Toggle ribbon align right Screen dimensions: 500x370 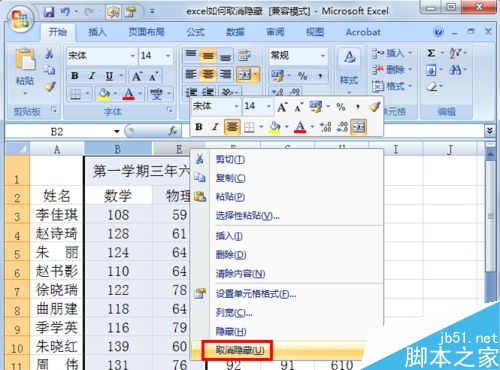(x=226, y=74)
